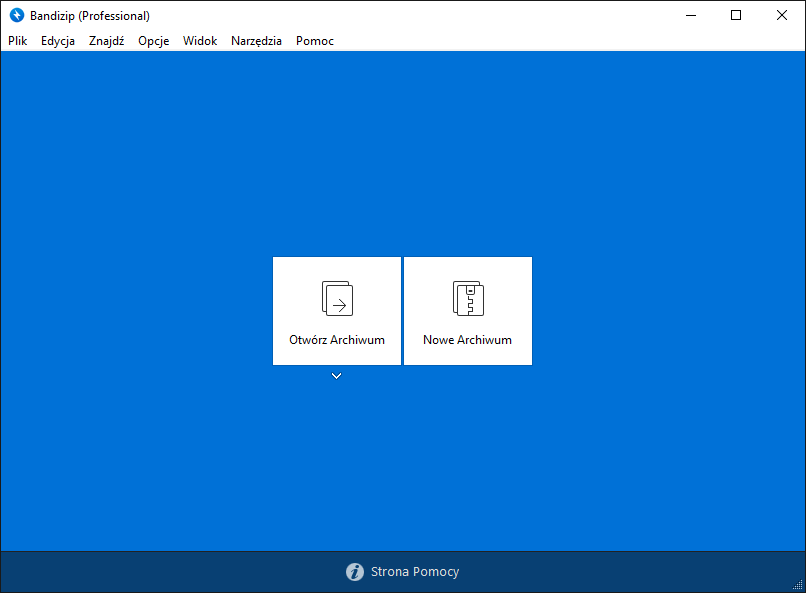Open the Edycja menu
Screen dimensions: 806x593
(x=58, y=41)
